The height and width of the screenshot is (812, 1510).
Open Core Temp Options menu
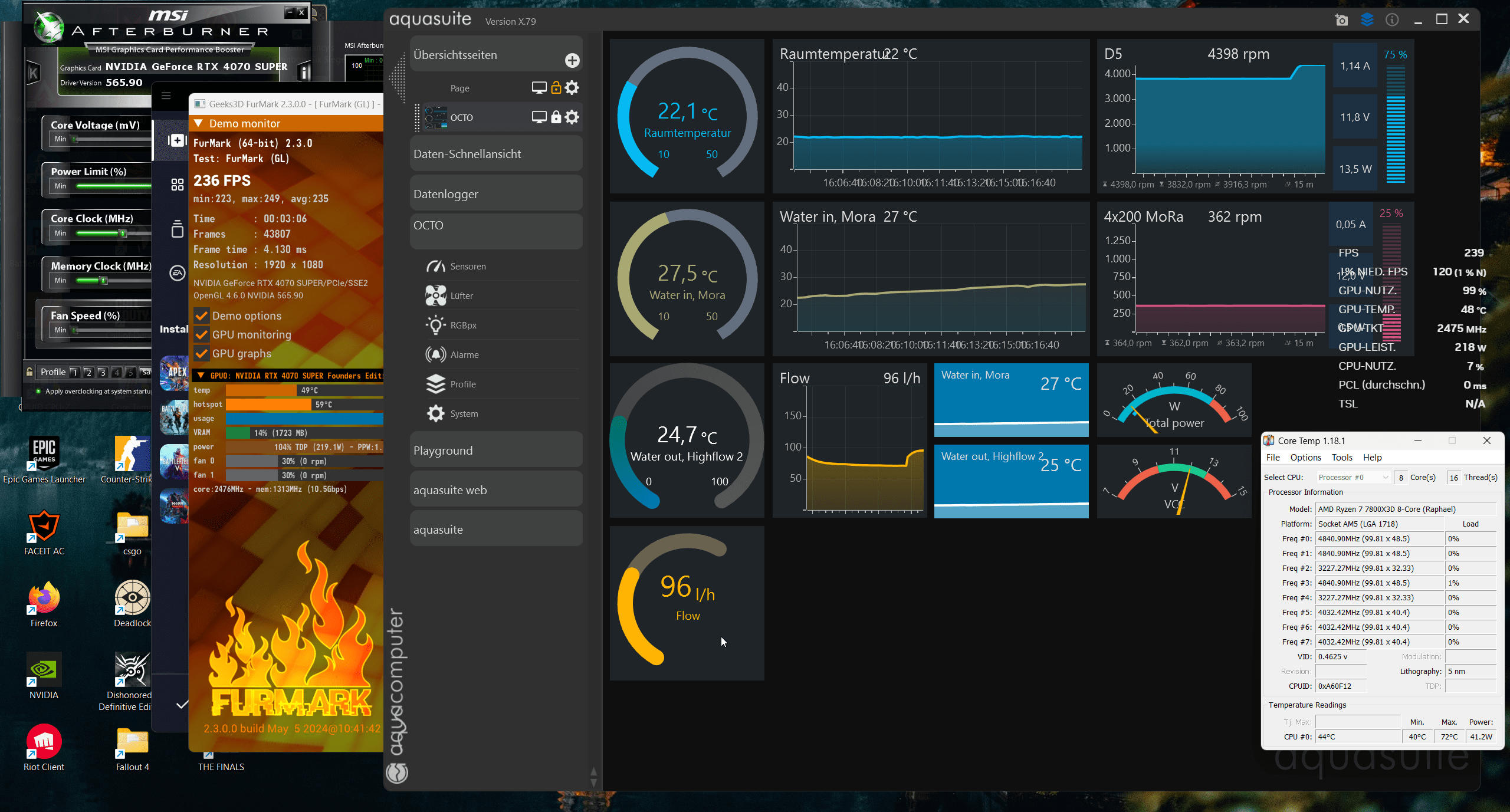coord(1305,458)
